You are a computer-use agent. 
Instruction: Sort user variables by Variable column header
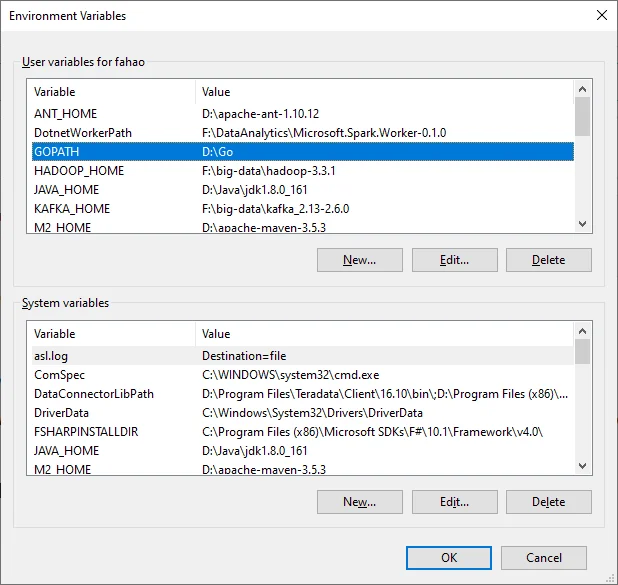110,92
